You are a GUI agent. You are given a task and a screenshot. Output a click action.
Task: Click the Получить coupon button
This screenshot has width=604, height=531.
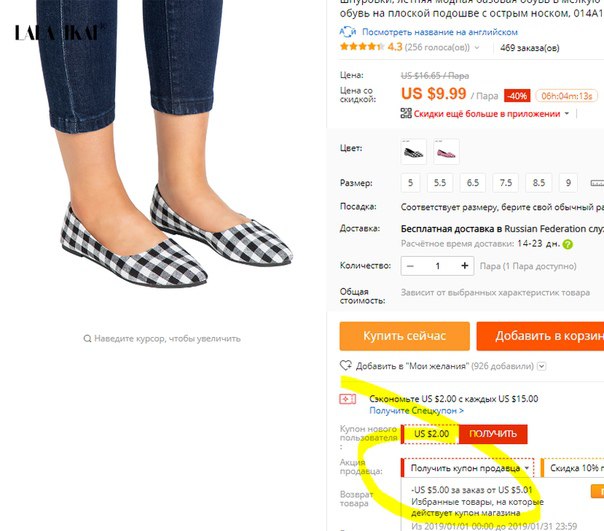[x=493, y=434]
